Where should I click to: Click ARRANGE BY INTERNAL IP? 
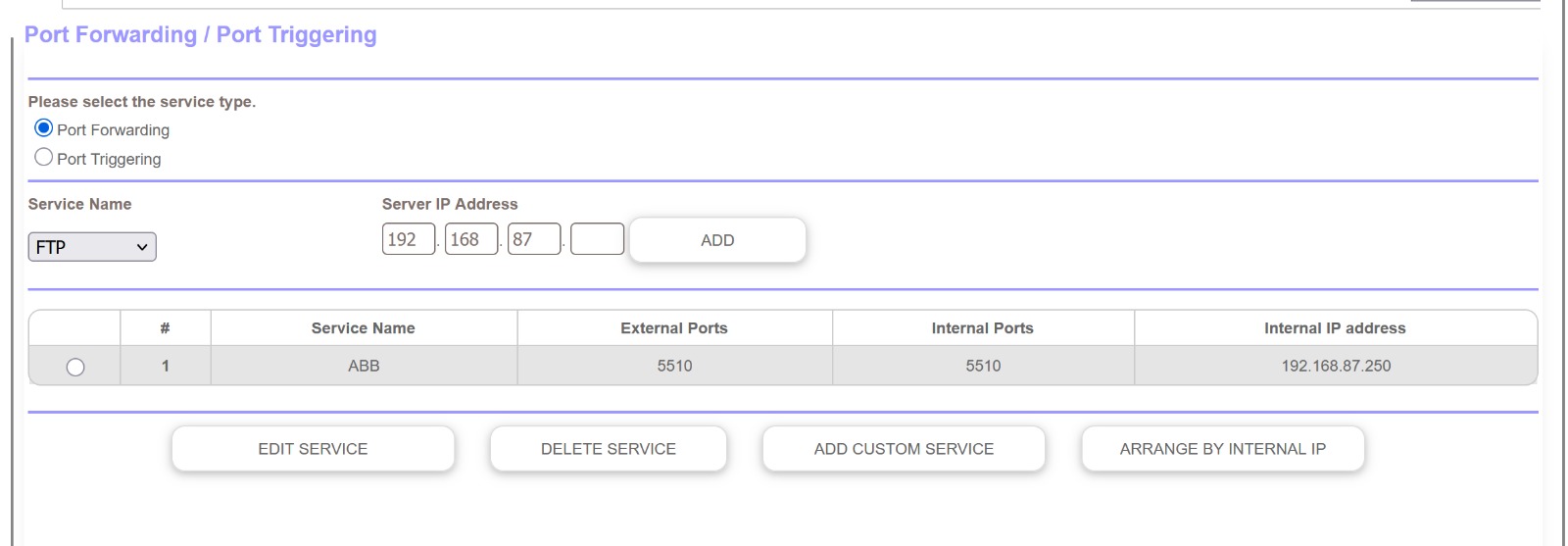(1222, 449)
